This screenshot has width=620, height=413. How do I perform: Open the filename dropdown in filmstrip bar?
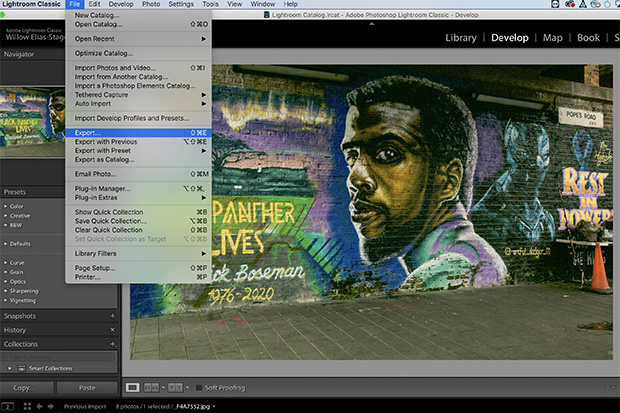[x=214, y=406]
